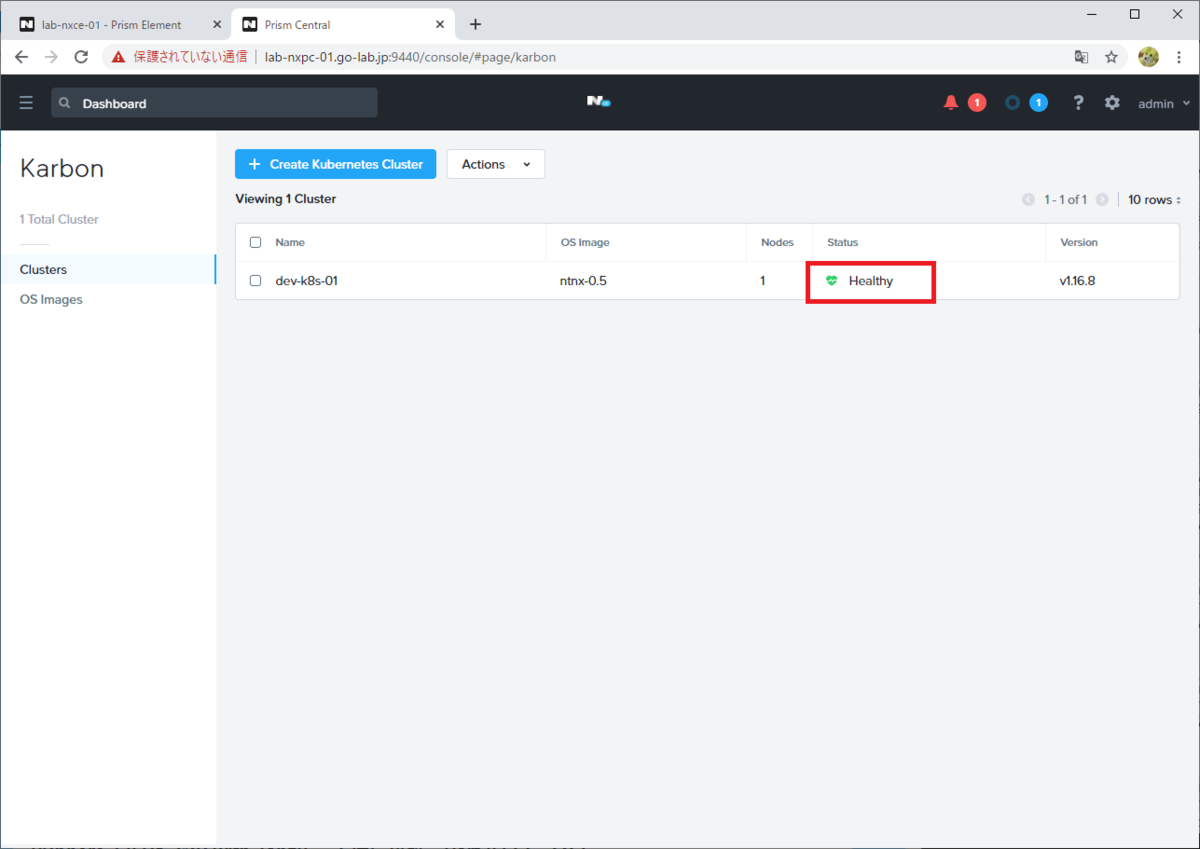Go back in browser
Viewport: 1200px width, 849px height.
(x=22, y=57)
